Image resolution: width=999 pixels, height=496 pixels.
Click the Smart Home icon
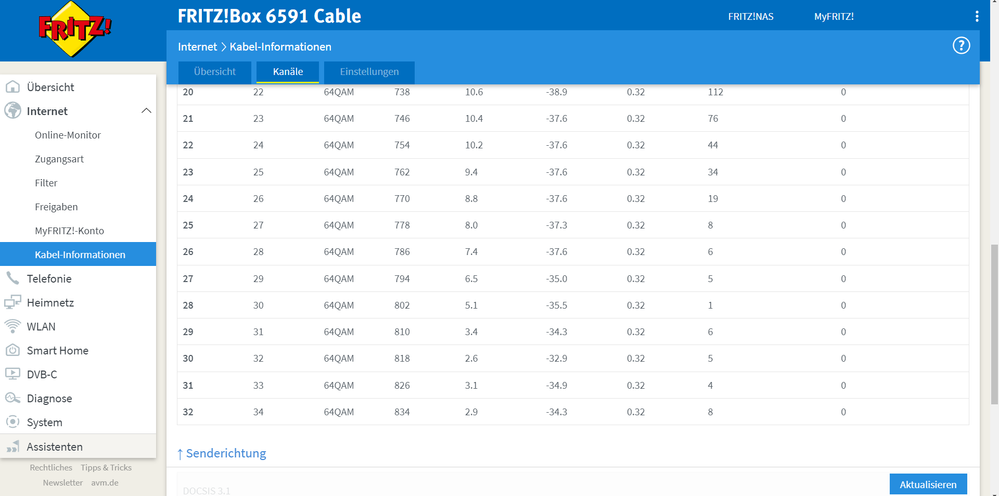tap(13, 350)
